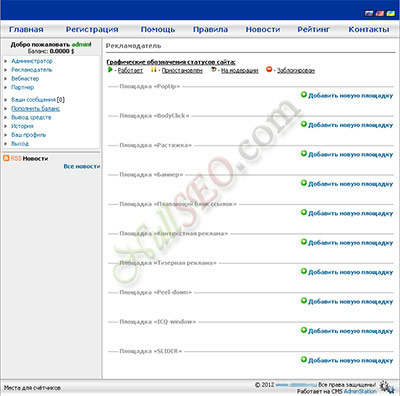Add new площадка under «Peel-down»
The height and width of the screenshot is (396, 400).
350,301
